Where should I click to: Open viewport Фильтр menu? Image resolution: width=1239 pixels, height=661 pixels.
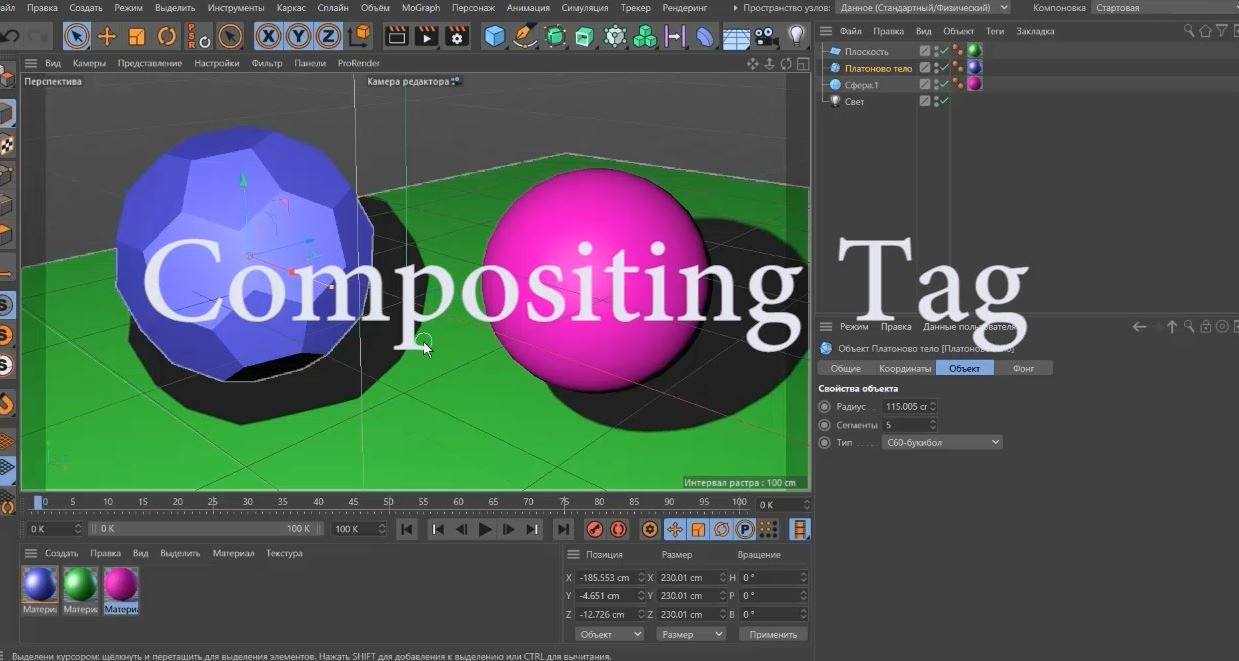coord(267,63)
